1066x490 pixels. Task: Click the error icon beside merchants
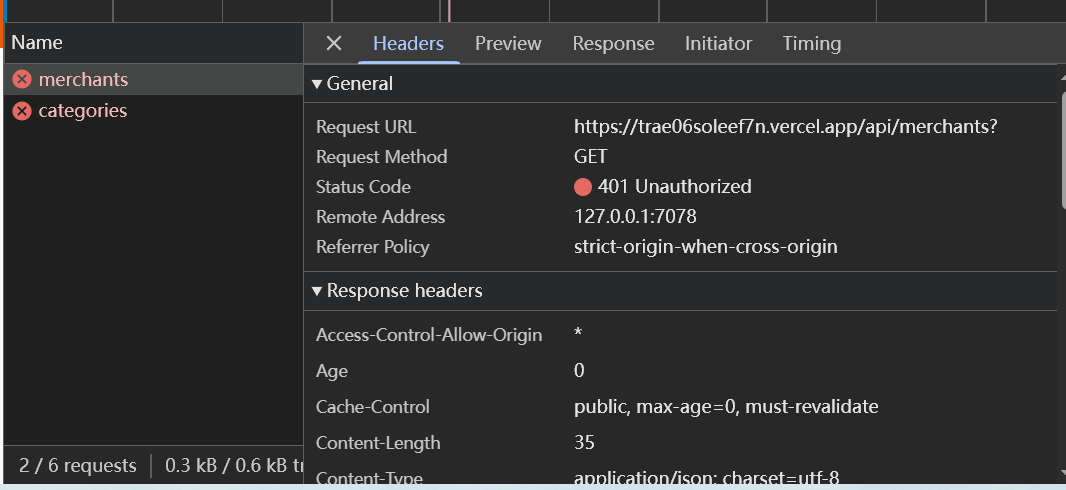pyautogui.click(x=22, y=79)
